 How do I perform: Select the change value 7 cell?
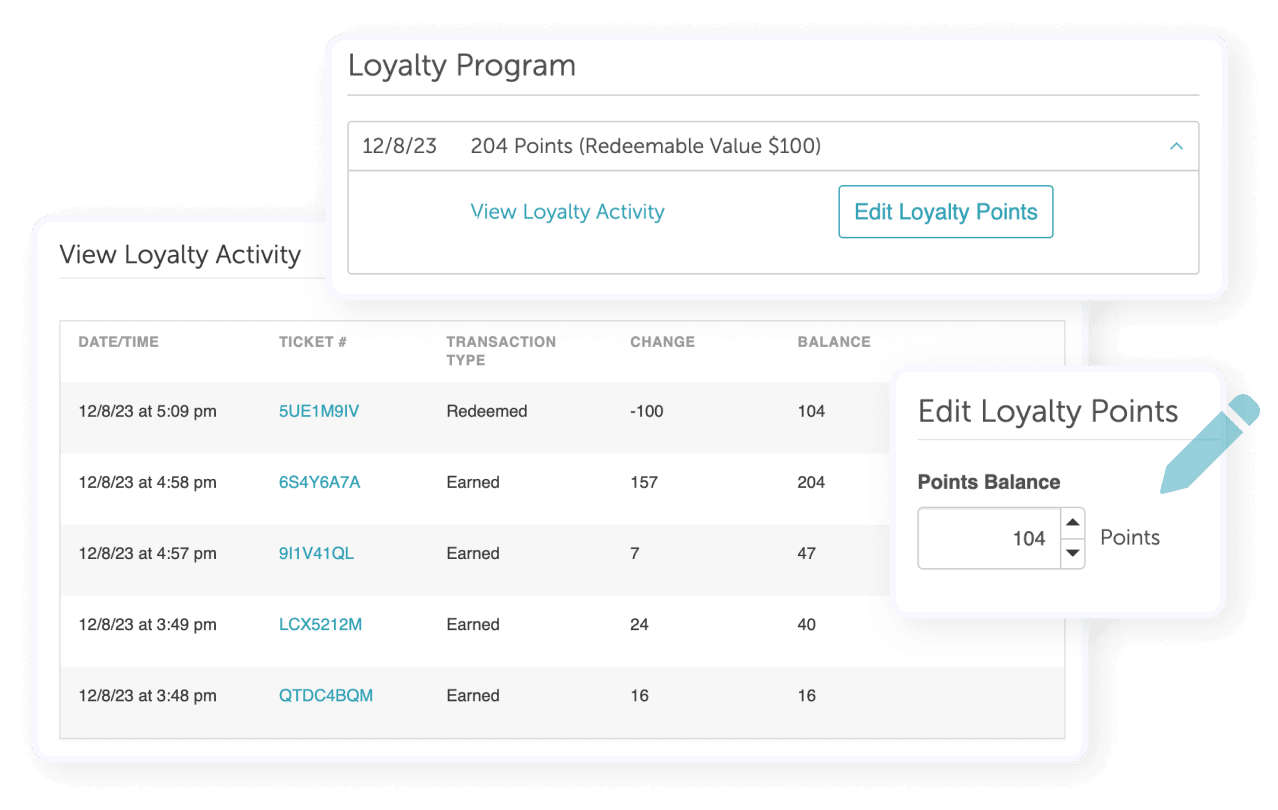[x=634, y=553]
